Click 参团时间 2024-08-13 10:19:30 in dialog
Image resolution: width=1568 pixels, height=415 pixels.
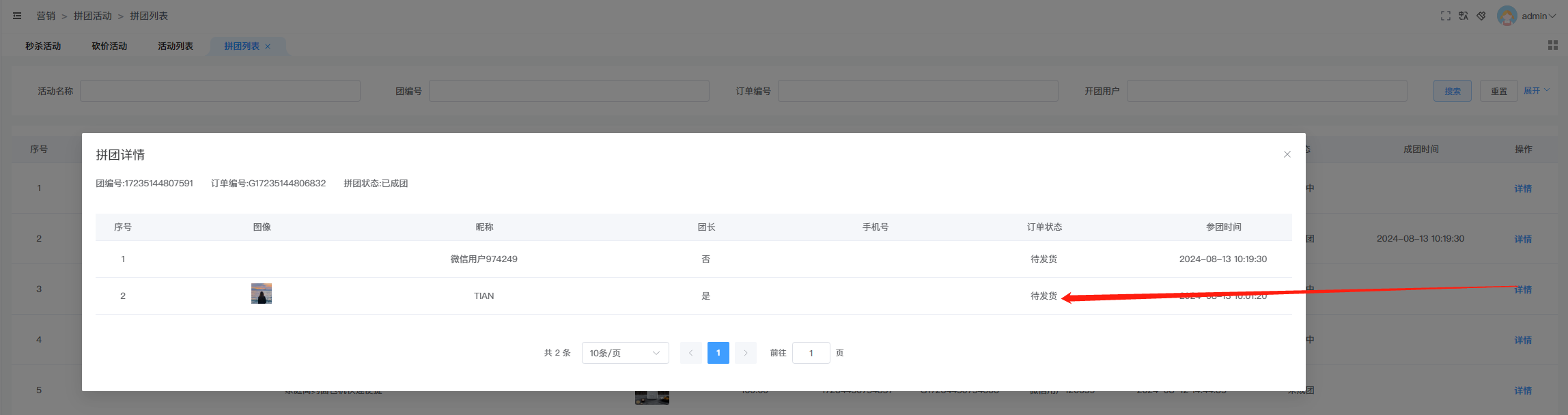pyautogui.click(x=1223, y=259)
